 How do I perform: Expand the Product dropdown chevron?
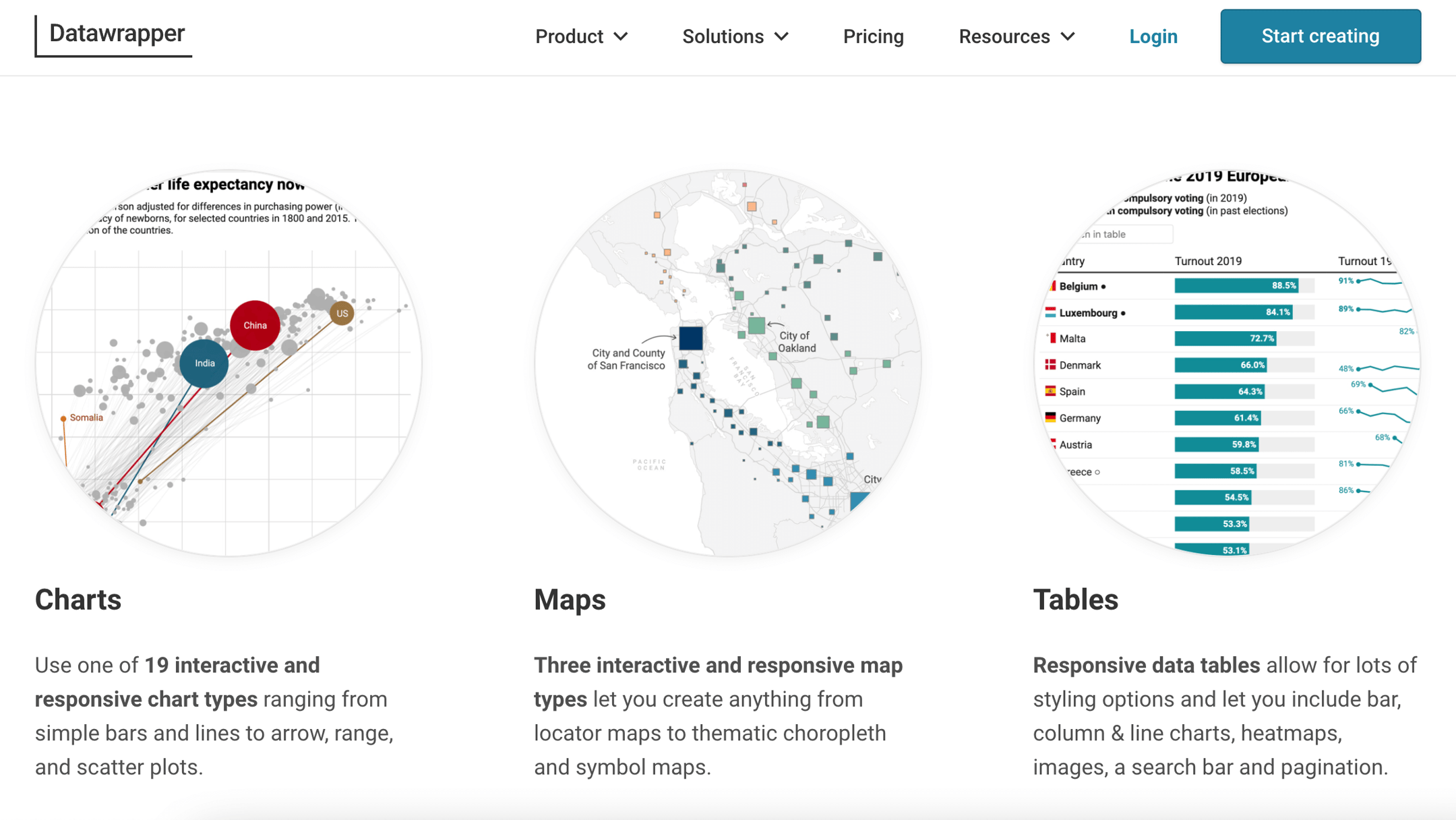tap(621, 36)
